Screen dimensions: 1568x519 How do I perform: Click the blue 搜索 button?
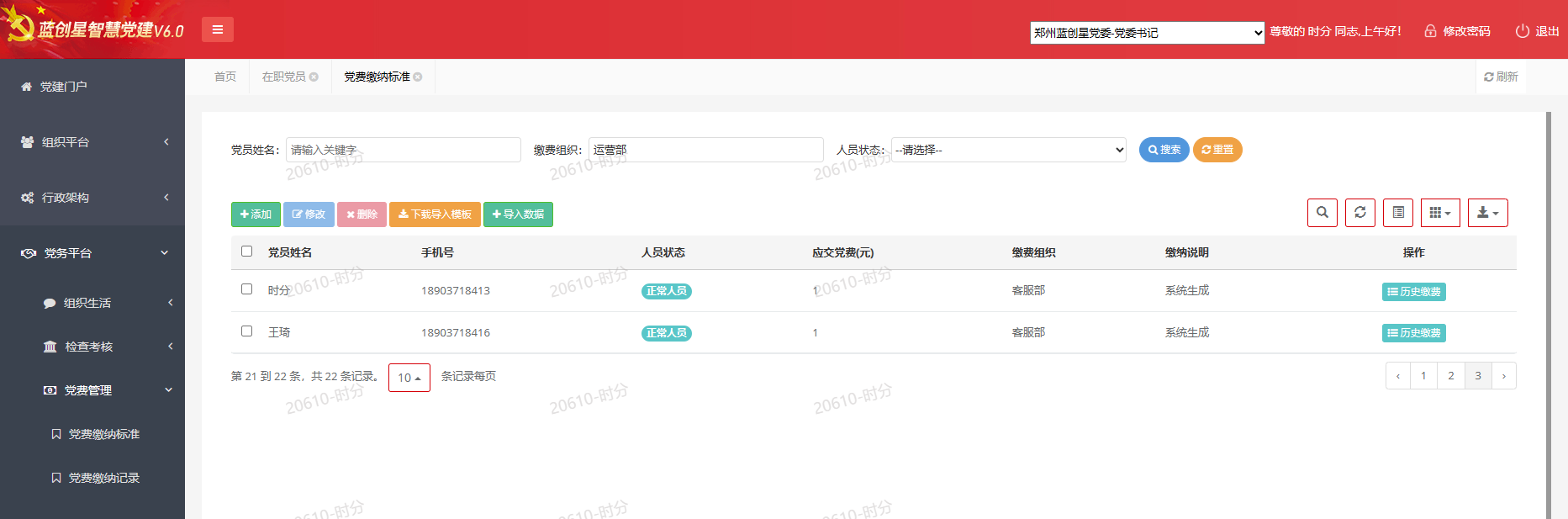[x=1164, y=150]
